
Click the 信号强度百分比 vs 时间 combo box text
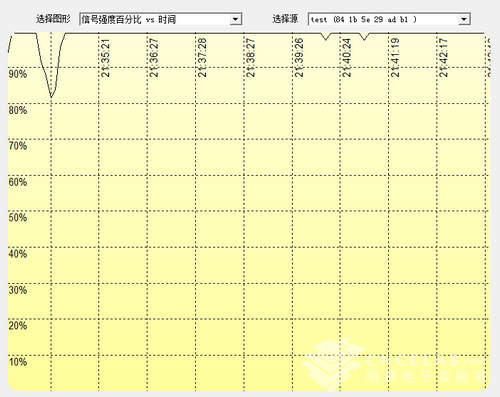129,20
